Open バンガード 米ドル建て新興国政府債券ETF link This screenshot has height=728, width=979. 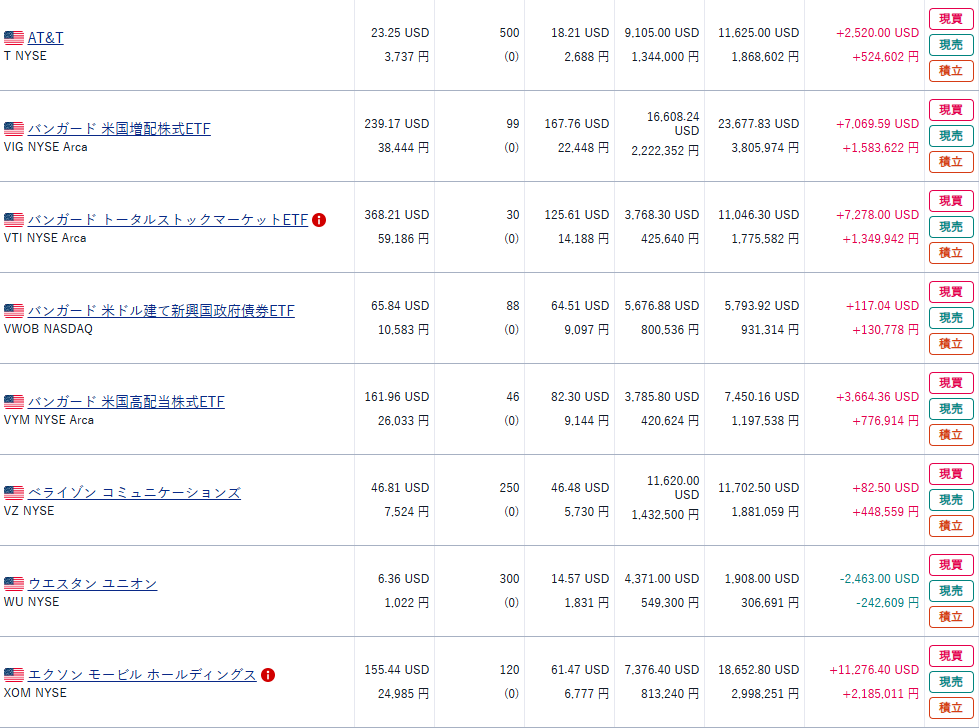click(161, 311)
